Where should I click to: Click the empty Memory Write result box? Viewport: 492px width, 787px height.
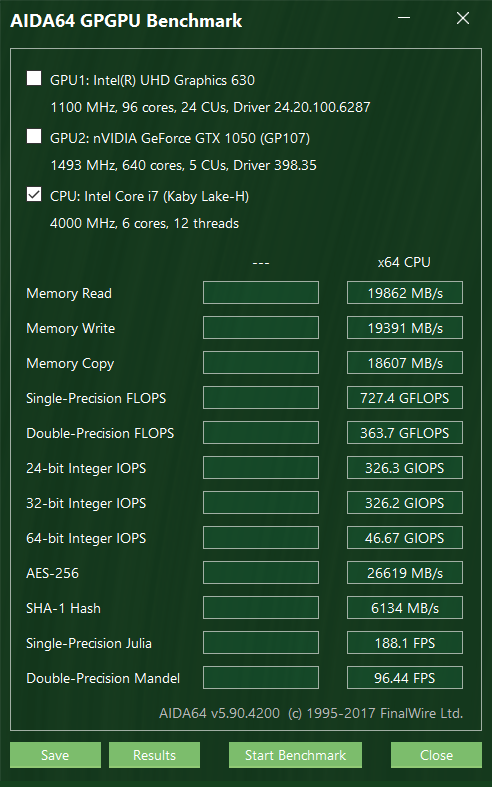(261, 328)
